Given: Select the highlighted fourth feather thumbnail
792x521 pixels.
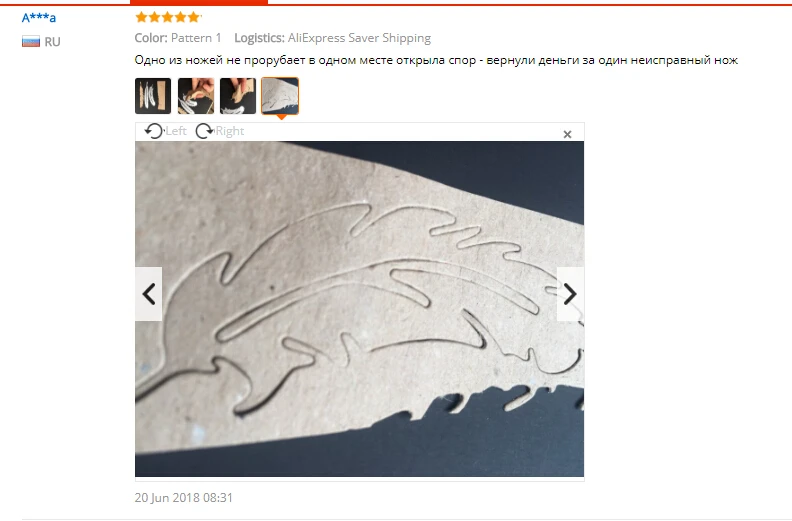Looking at the screenshot, I should pyautogui.click(x=280, y=96).
